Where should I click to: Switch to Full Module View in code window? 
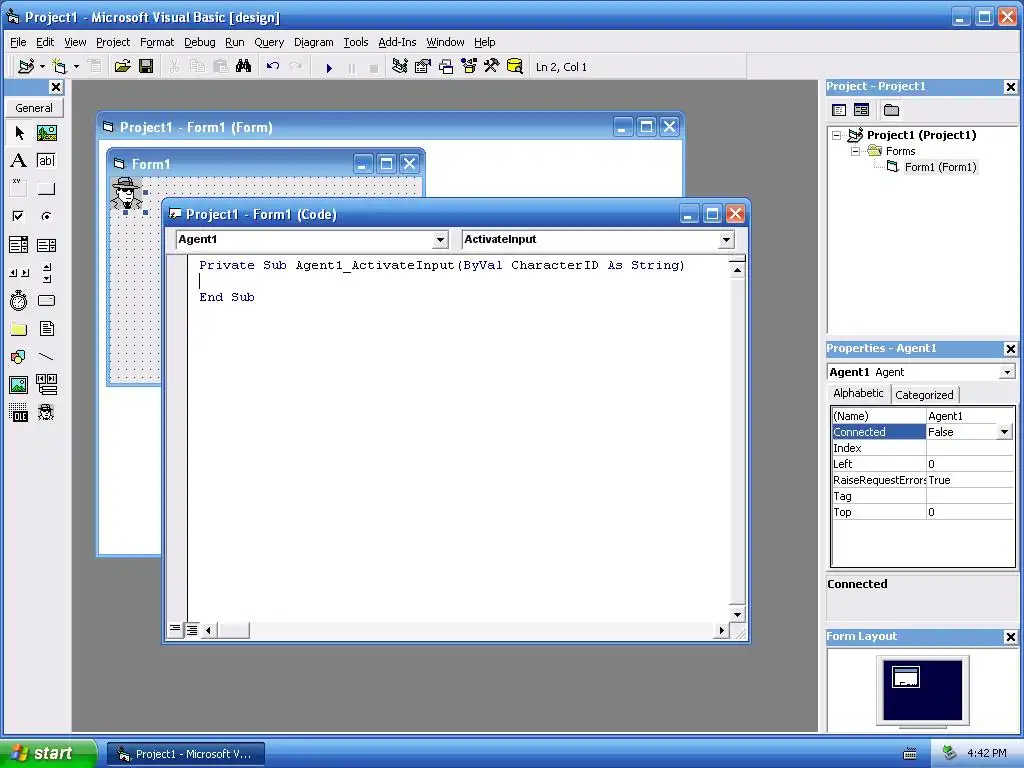click(192, 630)
